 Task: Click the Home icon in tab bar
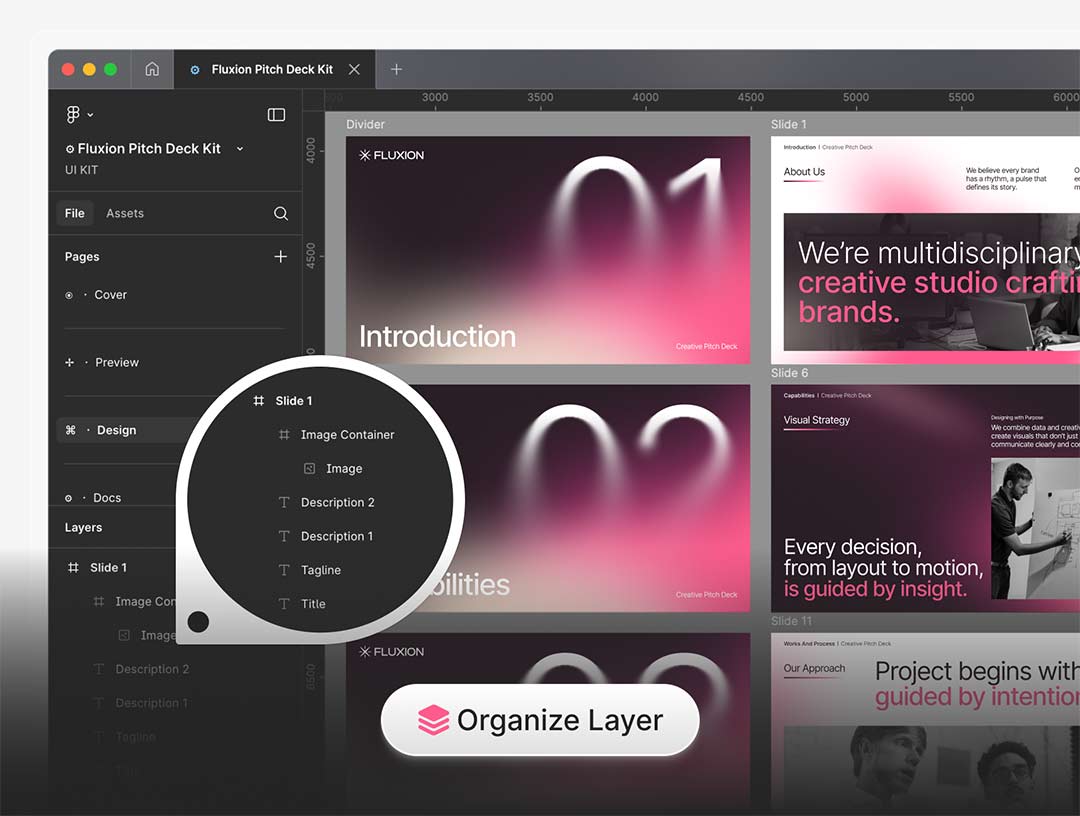tap(152, 70)
